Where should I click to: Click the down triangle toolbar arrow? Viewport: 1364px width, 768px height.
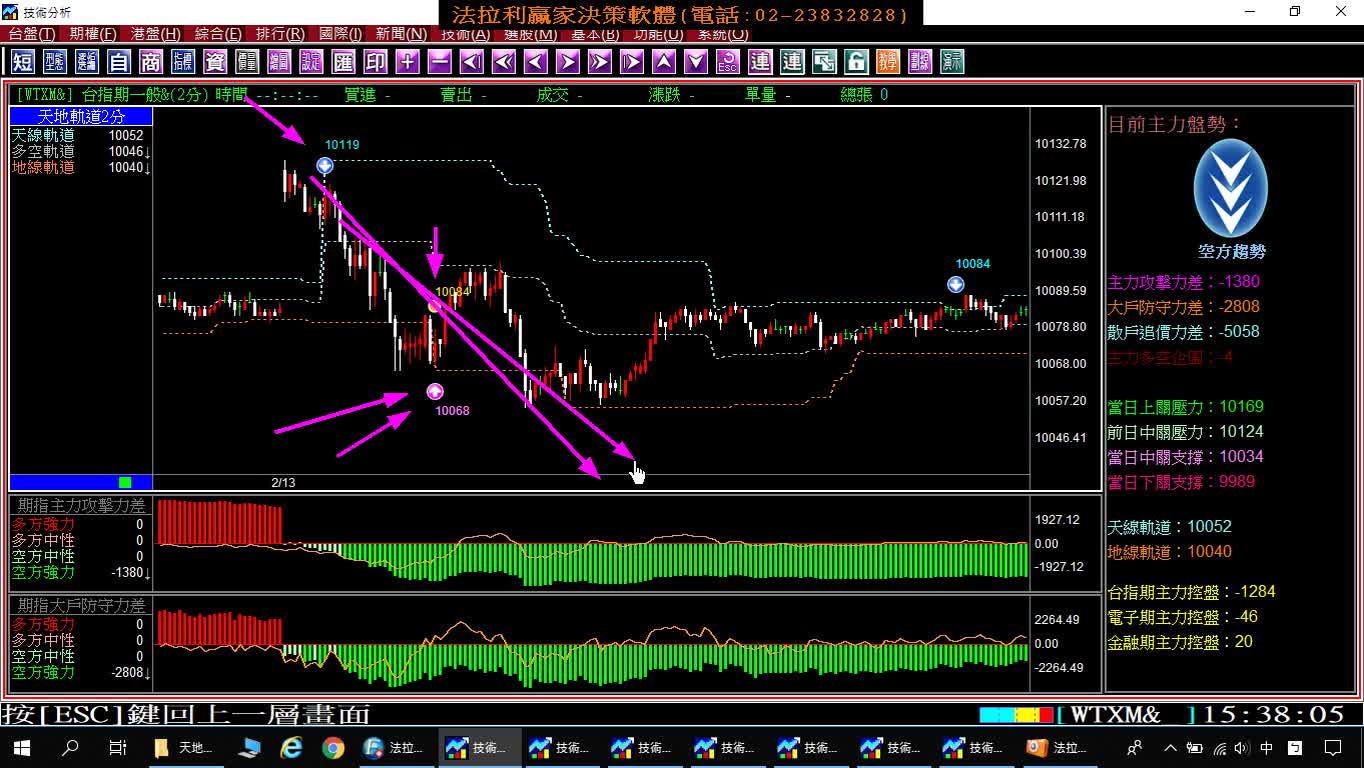pyautogui.click(x=695, y=62)
